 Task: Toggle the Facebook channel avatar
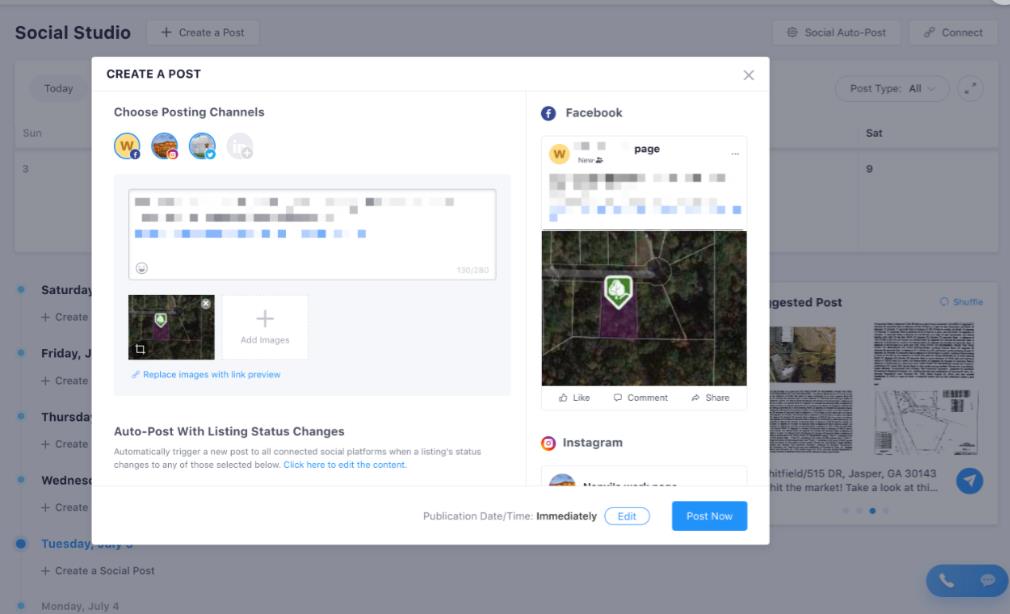[128, 146]
